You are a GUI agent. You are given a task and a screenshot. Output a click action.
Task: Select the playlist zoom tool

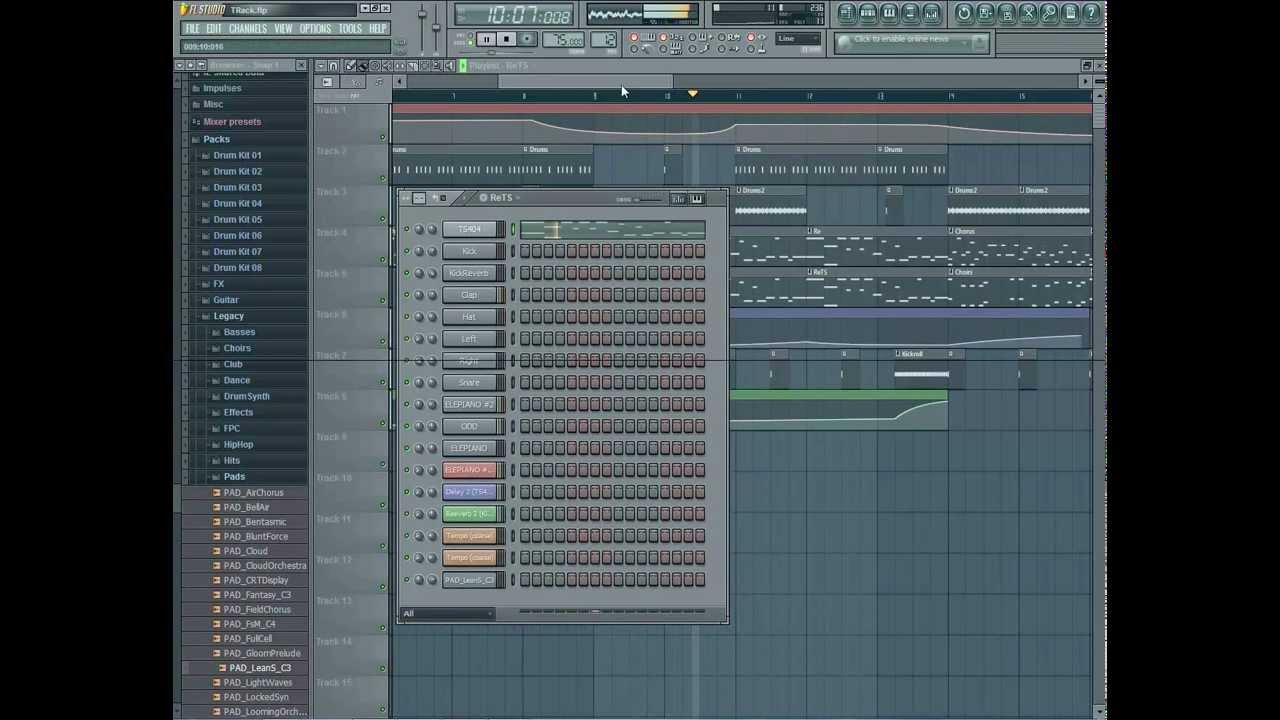(437, 66)
